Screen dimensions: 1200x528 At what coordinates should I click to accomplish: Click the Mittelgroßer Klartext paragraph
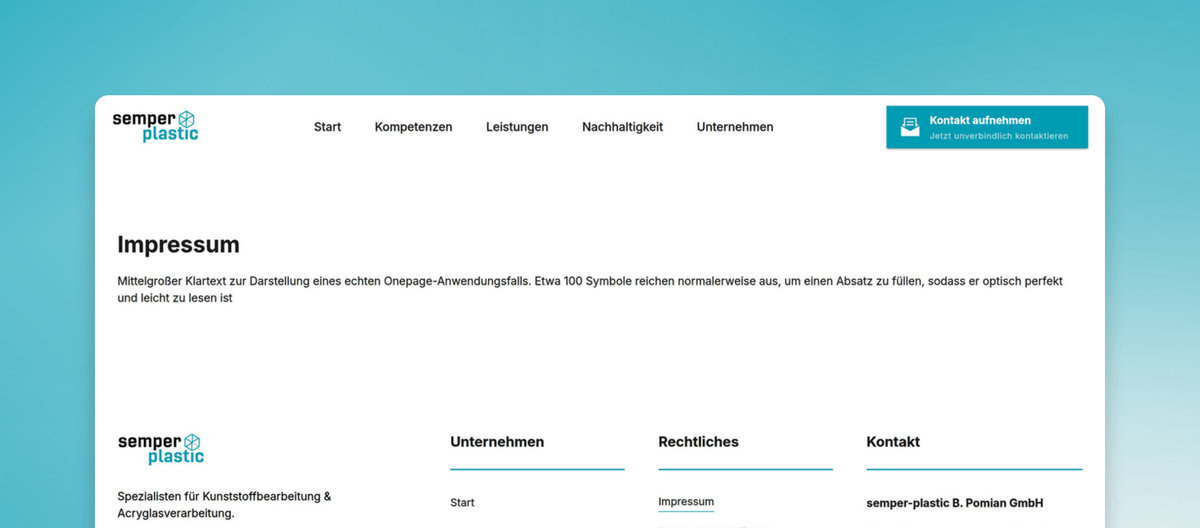coord(590,289)
